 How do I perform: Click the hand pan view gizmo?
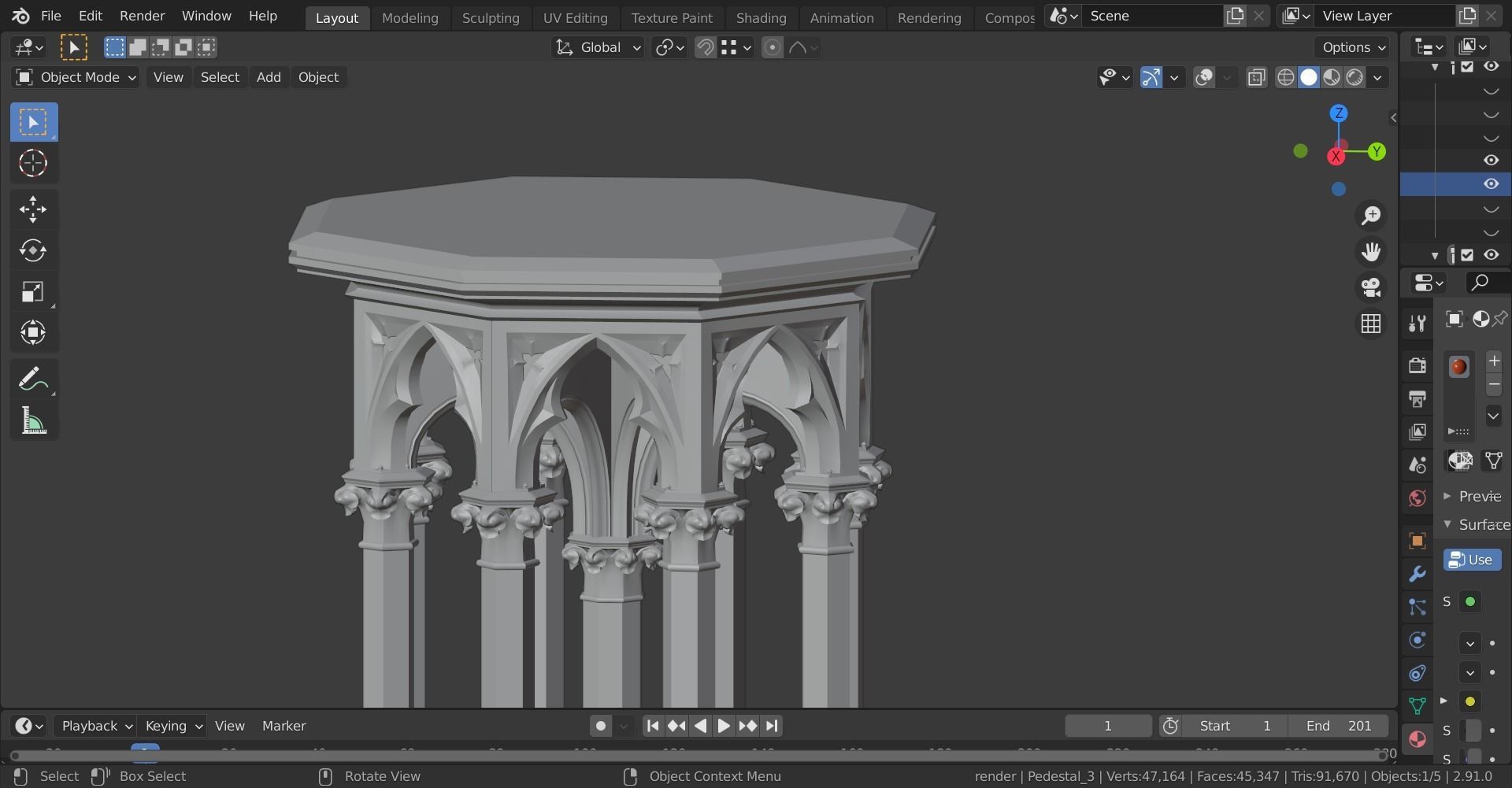pos(1371,252)
